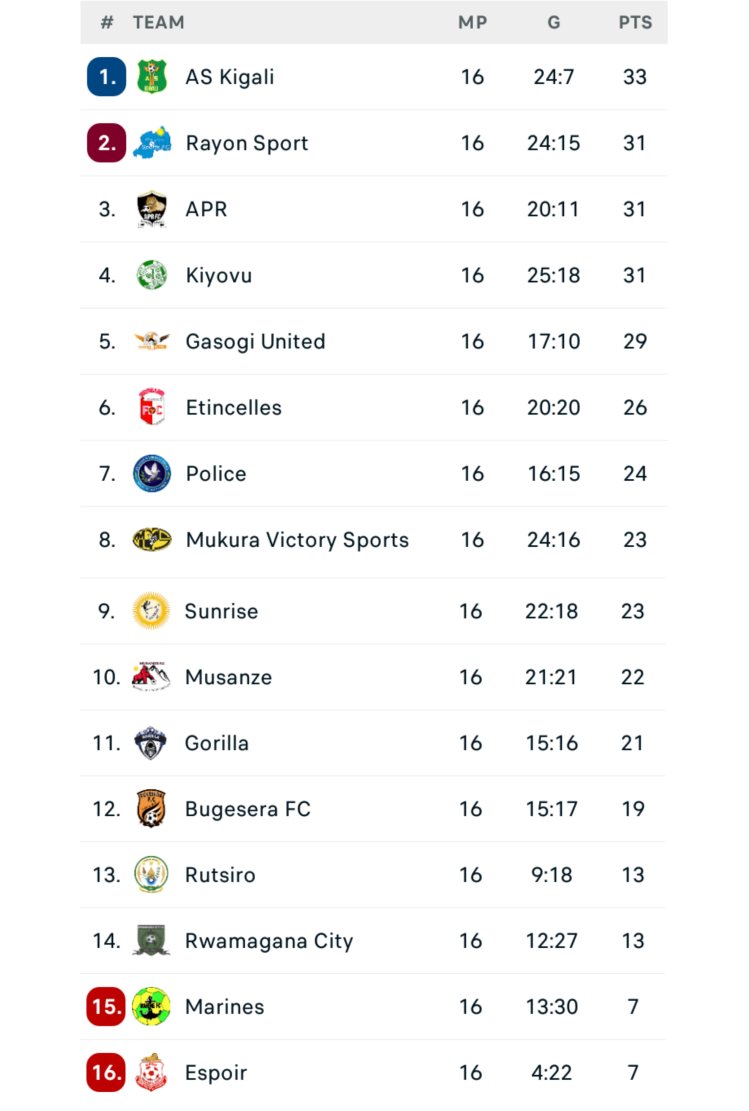Click the Bugesera FC orange badge
Viewport: 750px width, 1111px height.
click(x=152, y=809)
